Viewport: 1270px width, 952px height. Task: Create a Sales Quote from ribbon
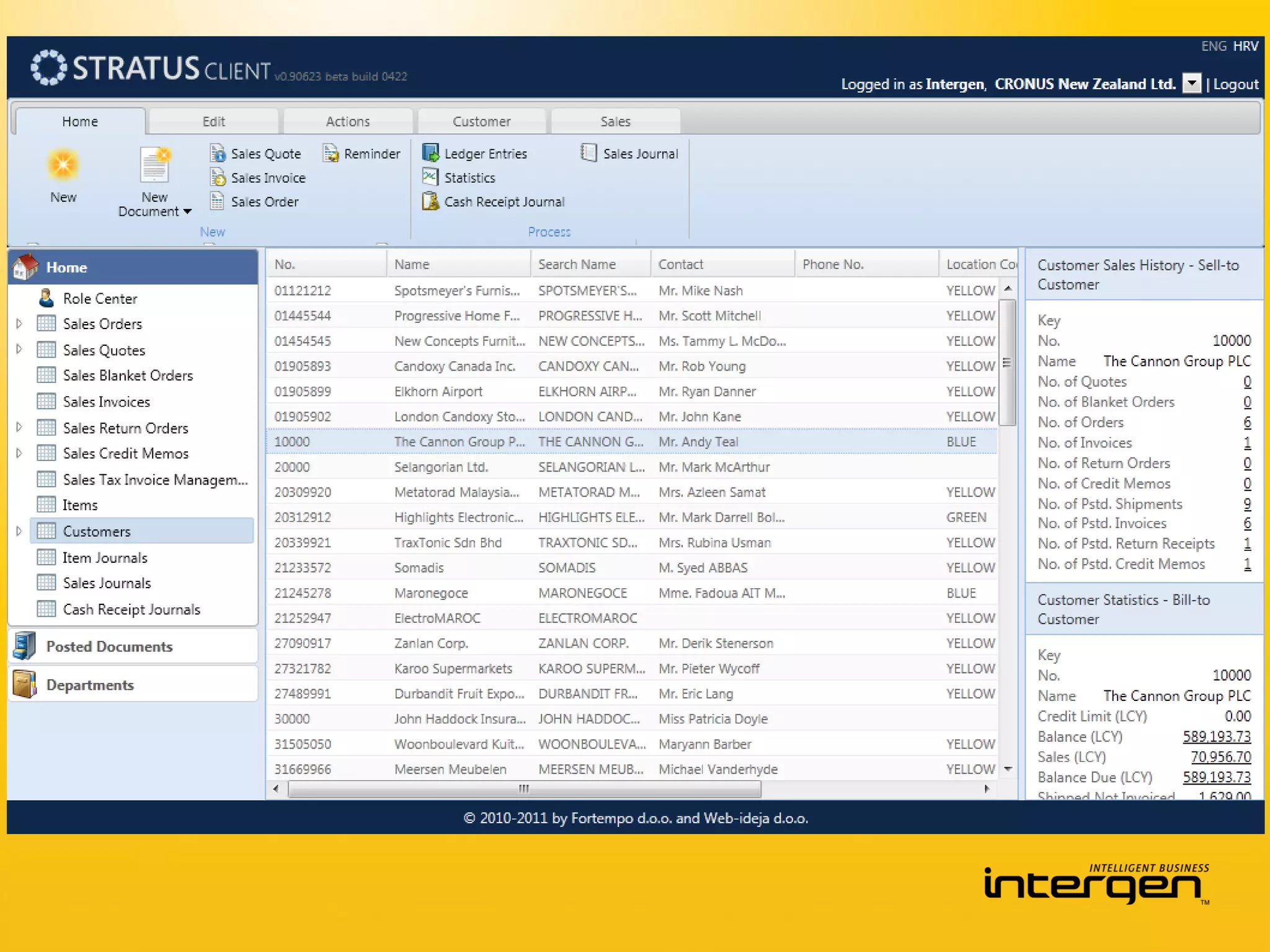coord(255,153)
